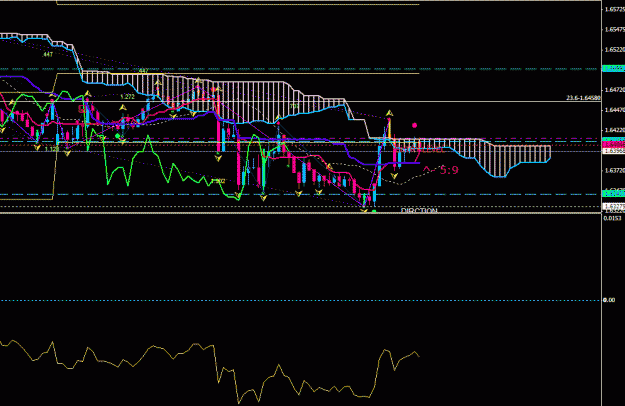Click the 1.64720 price axis label
The width and height of the screenshot is (625, 406).
(x=615, y=90)
